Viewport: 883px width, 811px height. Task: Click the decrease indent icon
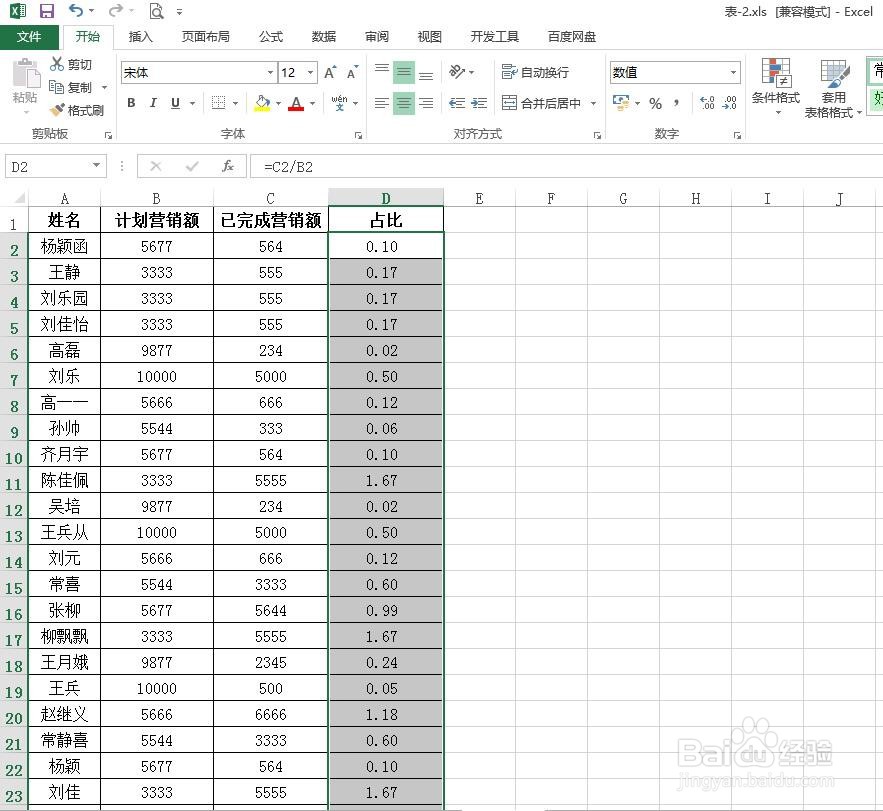[x=457, y=103]
